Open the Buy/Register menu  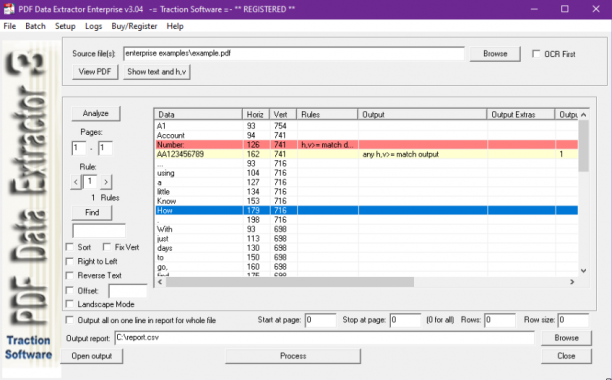tap(134, 26)
